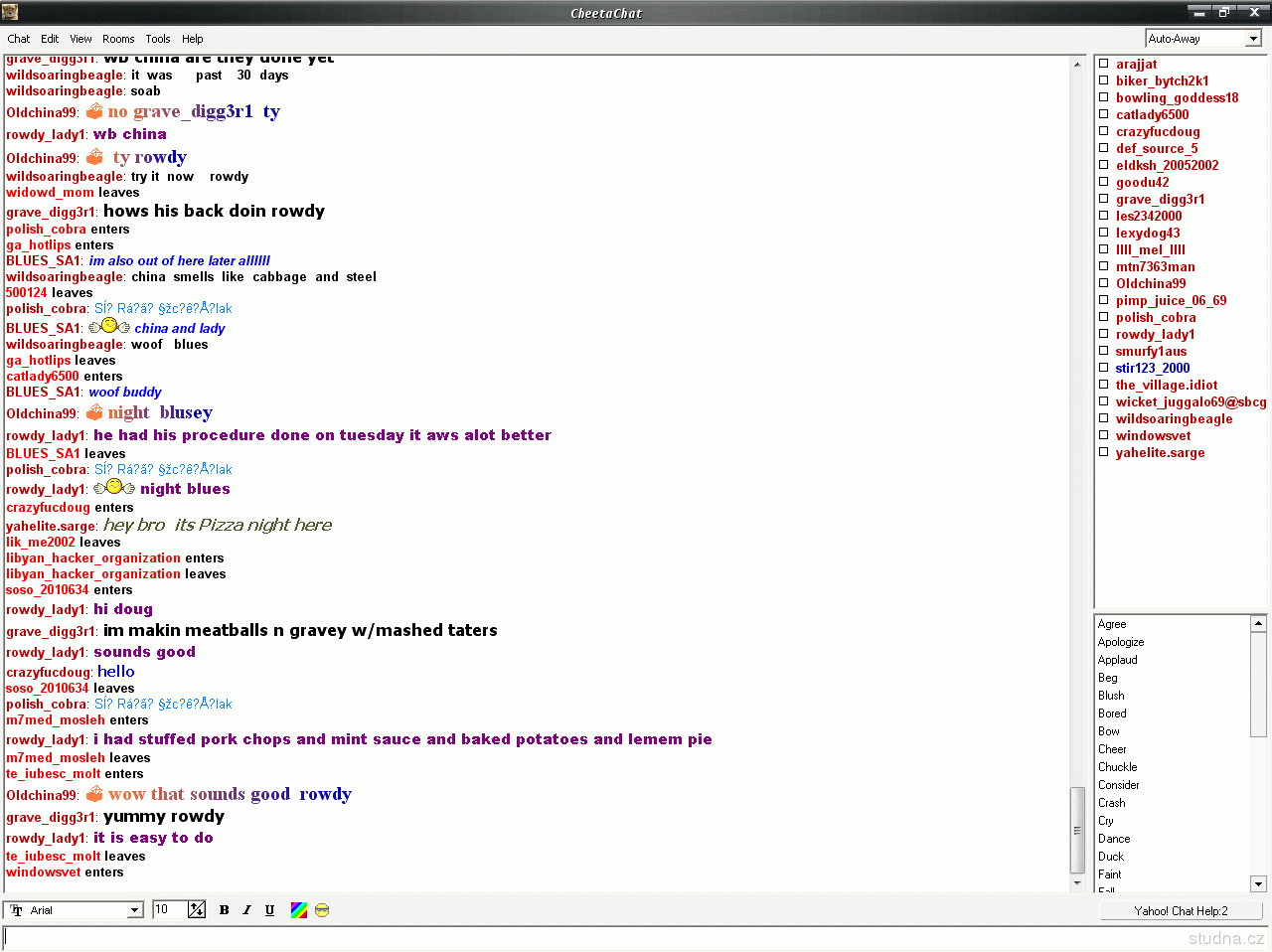Open the sunglasses smiley emoticon picker
1272x952 pixels.
click(x=322, y=910)
